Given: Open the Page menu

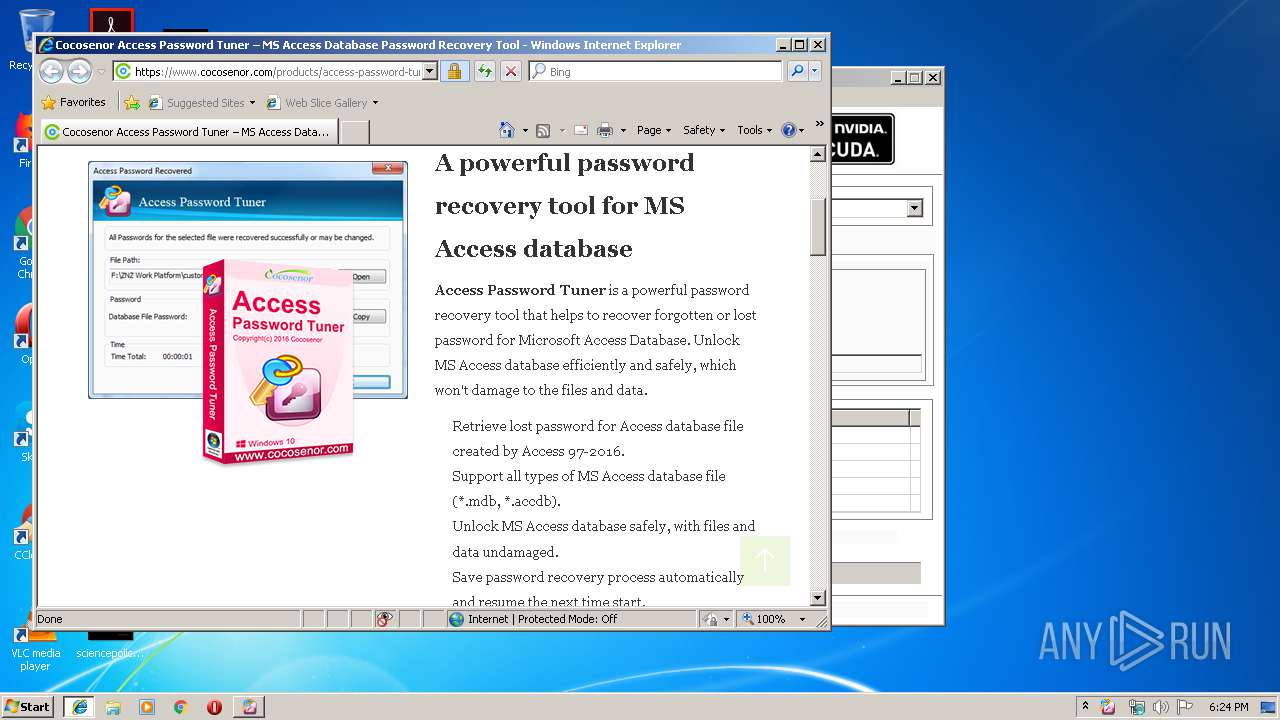Looking at the screenshot, I should [x=654, y=130].
